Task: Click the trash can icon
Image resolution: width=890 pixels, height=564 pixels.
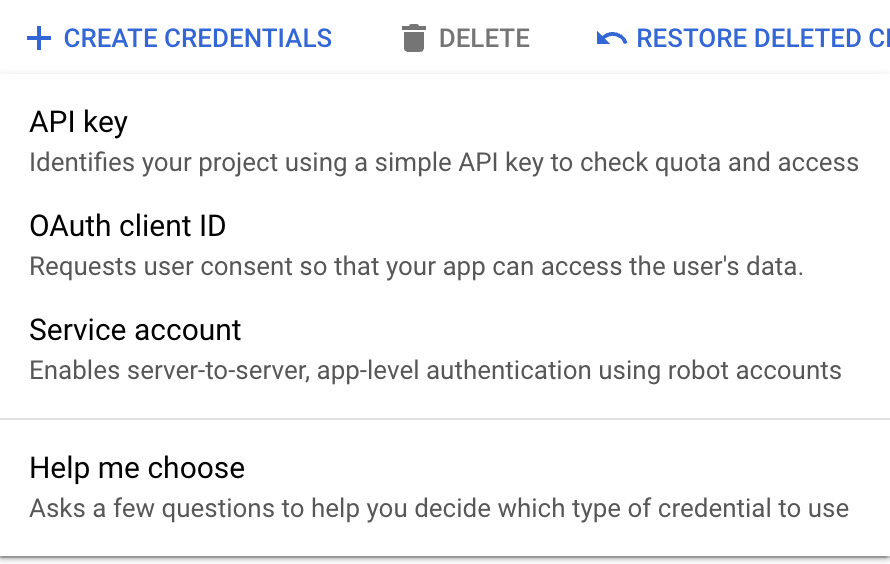Action: [413, 39]
